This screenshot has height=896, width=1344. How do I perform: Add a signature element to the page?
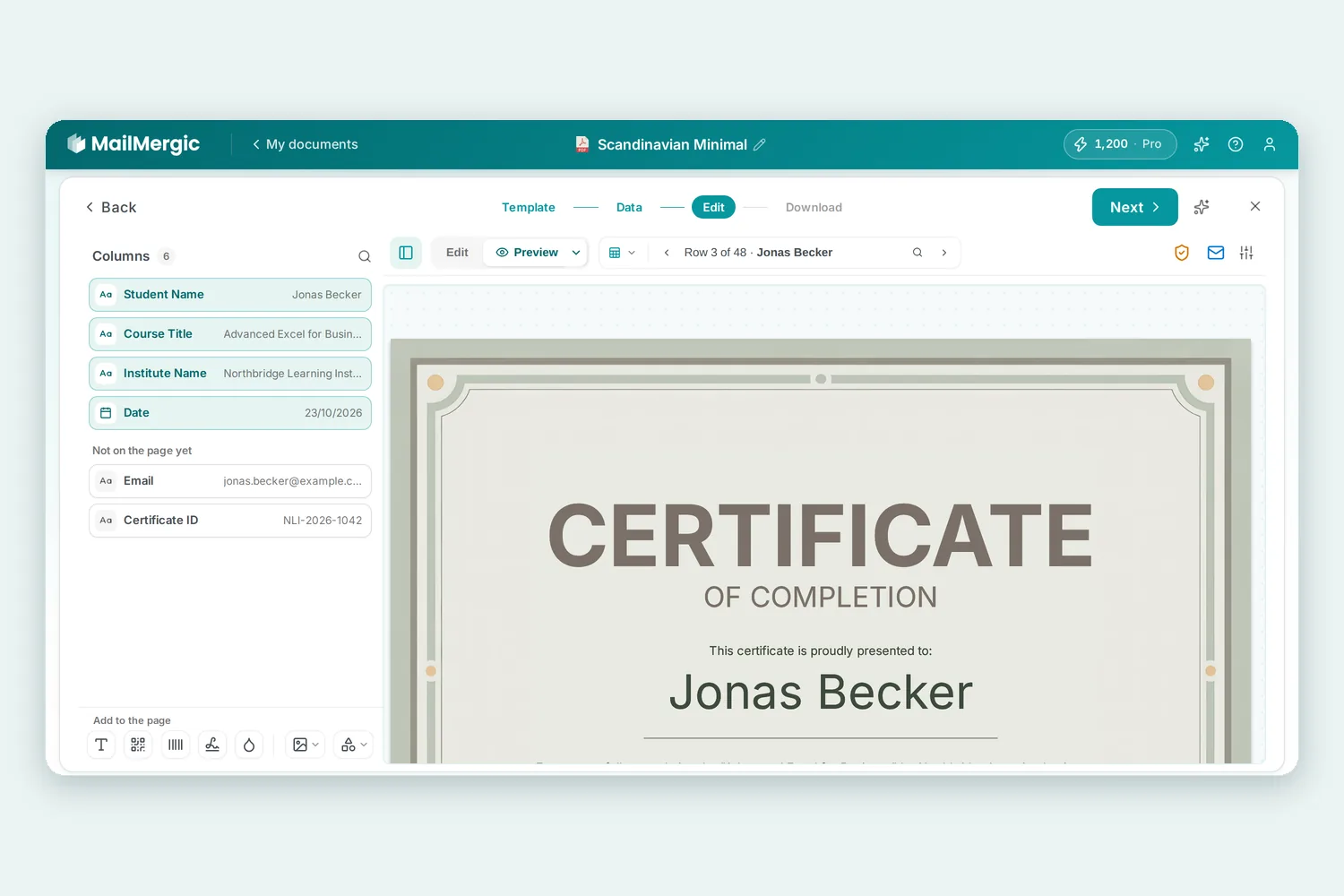point(212,745)
